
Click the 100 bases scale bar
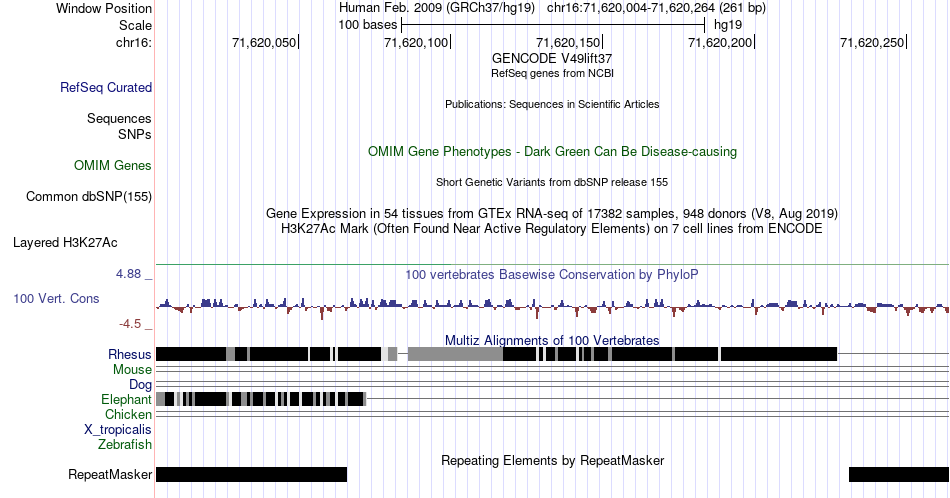pos(553,25)
